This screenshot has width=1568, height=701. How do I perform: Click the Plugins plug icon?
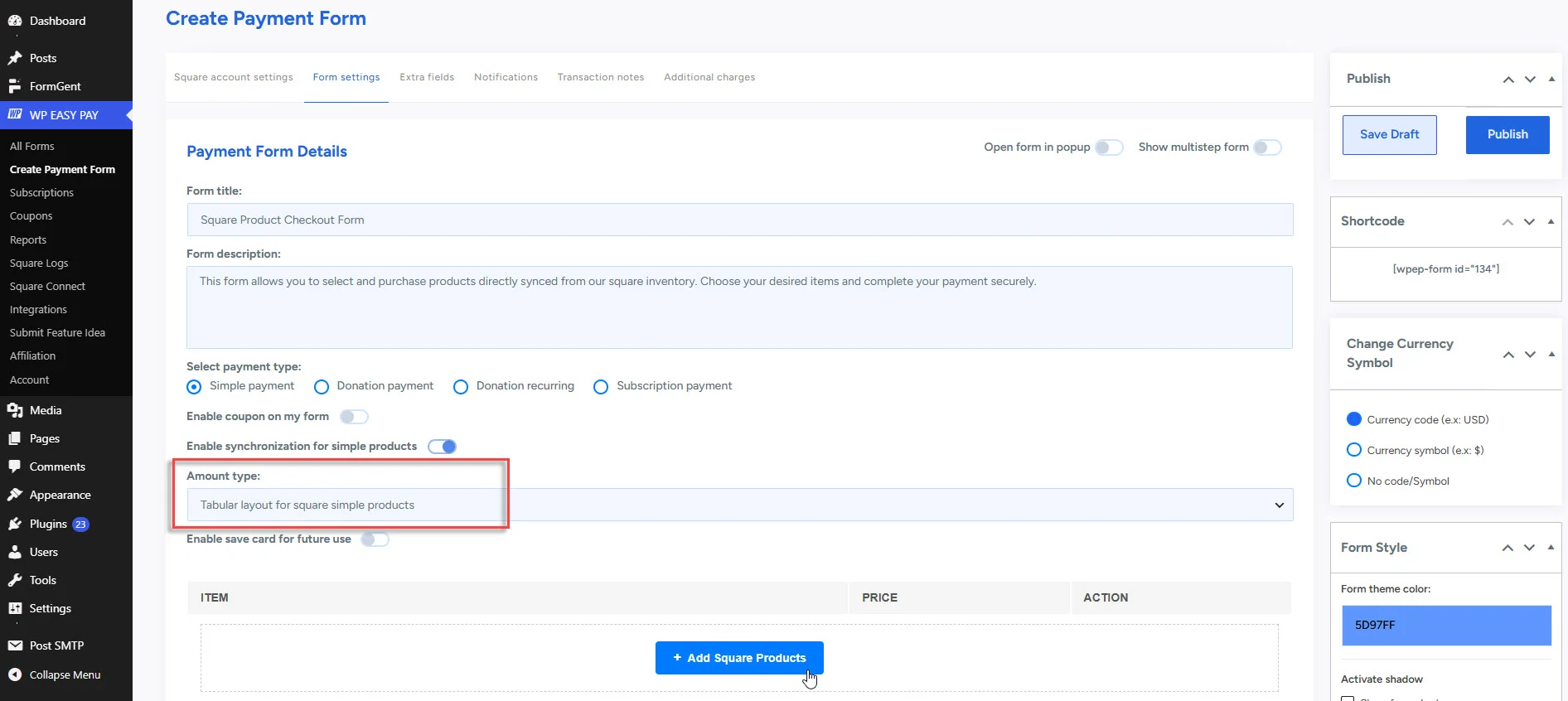pyautogui.click(x=15, y=524)
